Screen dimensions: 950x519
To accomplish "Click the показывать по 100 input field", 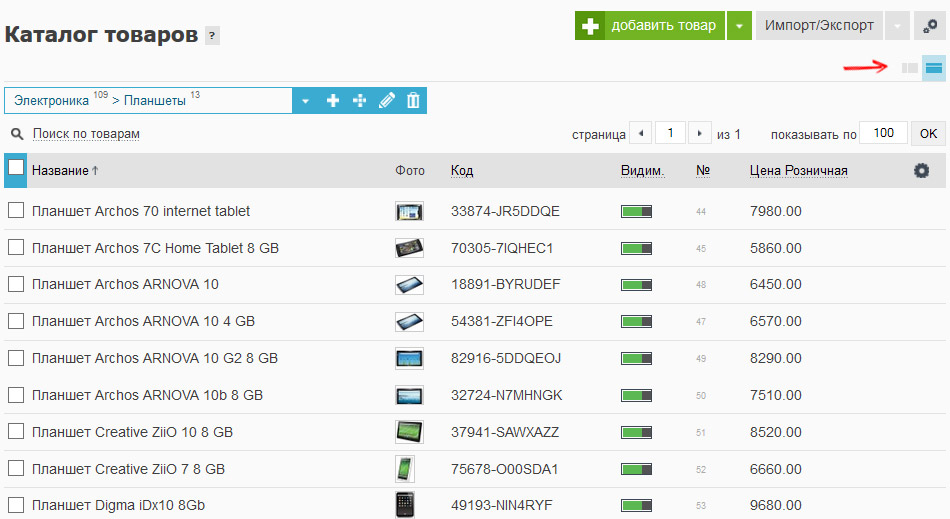I will pos(883,133).
